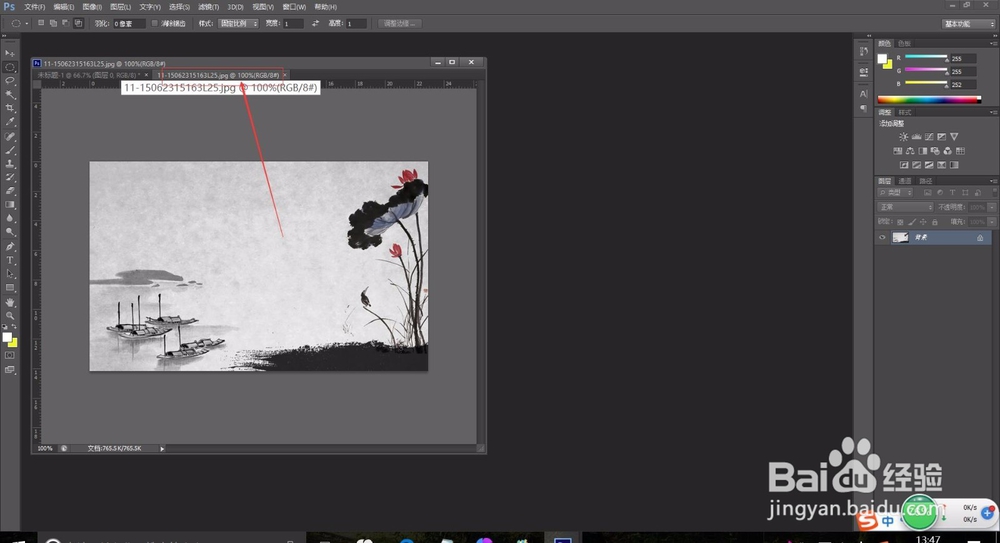Open the 滤镜(T) menu

(x=209, y=7)
